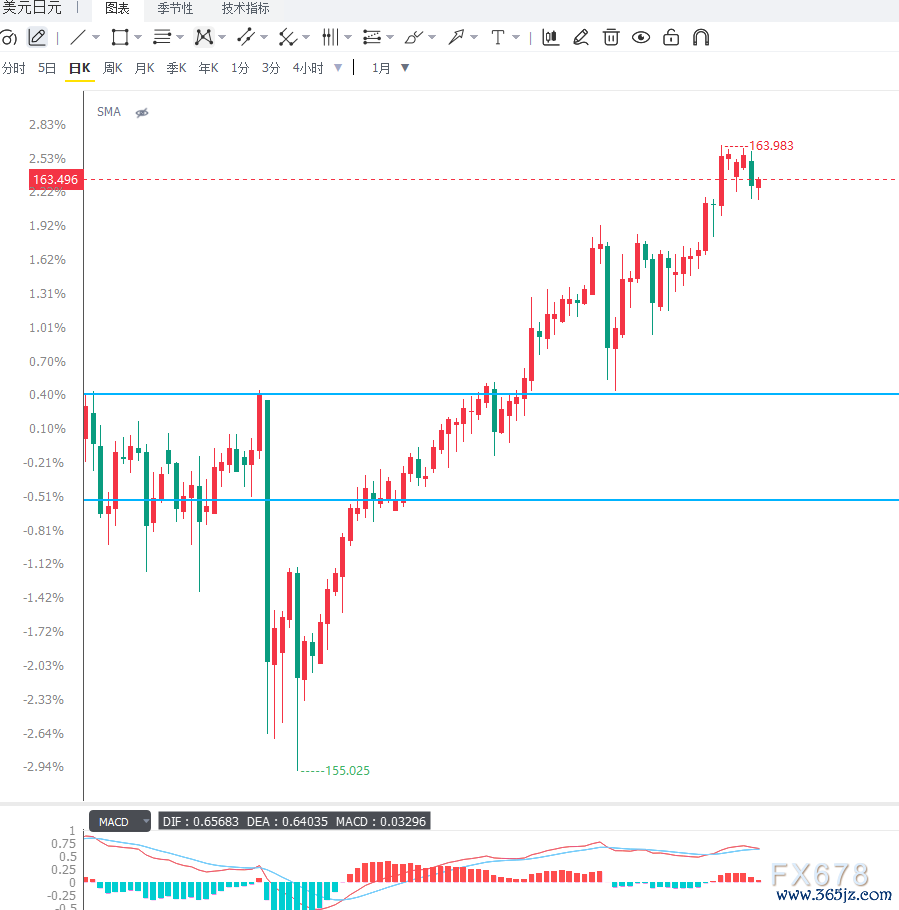Switch to the 季节性 tab
899x910 pixels.
click(175, 9)
